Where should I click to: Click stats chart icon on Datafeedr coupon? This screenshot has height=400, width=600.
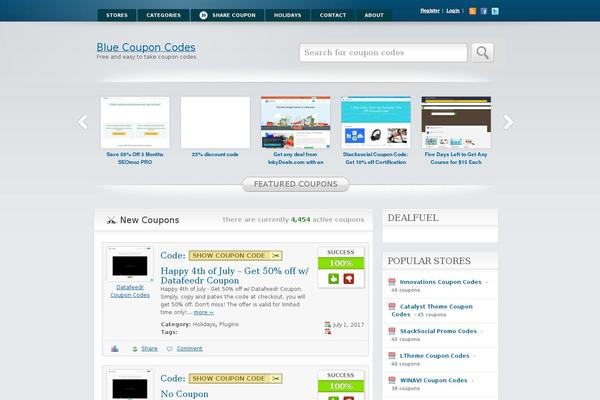point(115,349)
